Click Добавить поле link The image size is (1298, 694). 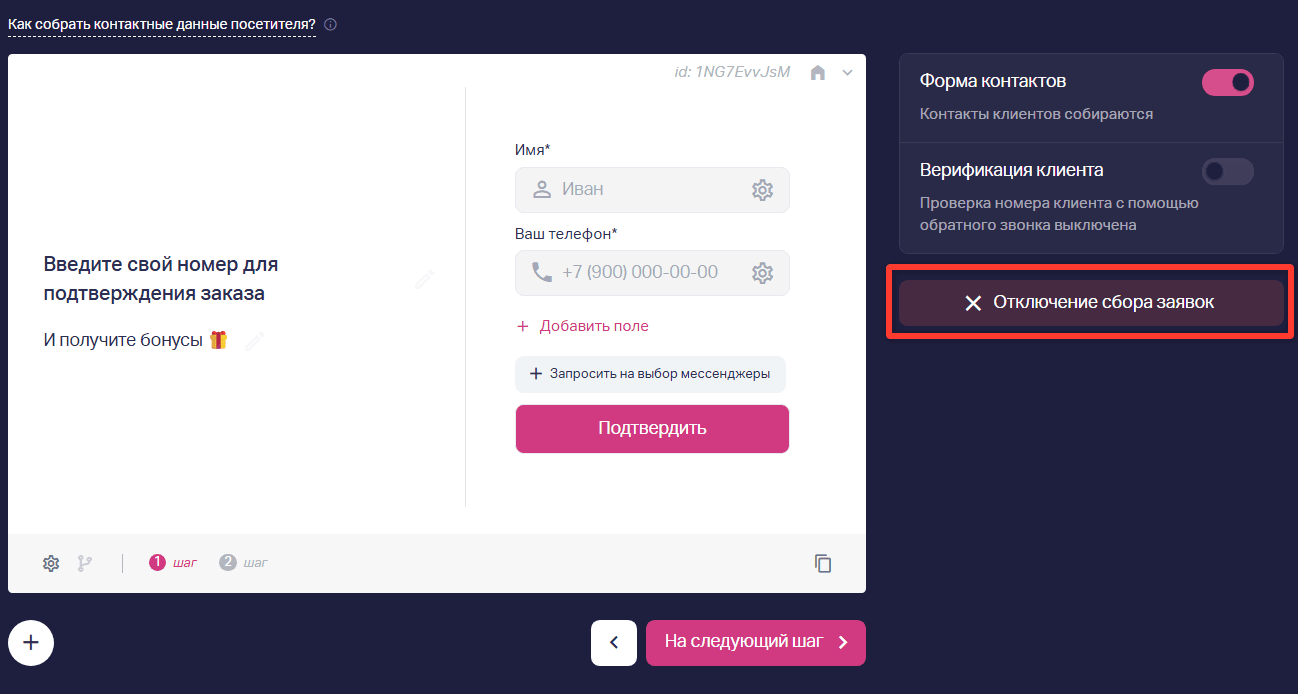click(x=583, y=326)
